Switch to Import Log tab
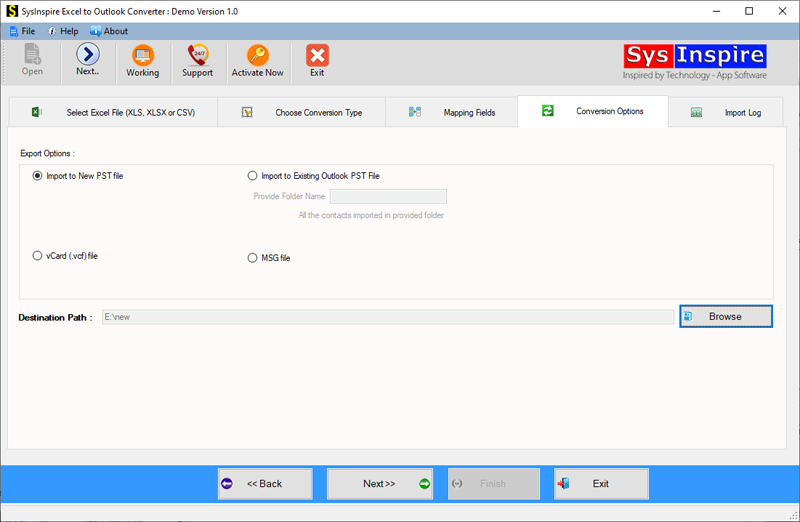The width and height of the screenshot is (800, 522). click(725, 112)
